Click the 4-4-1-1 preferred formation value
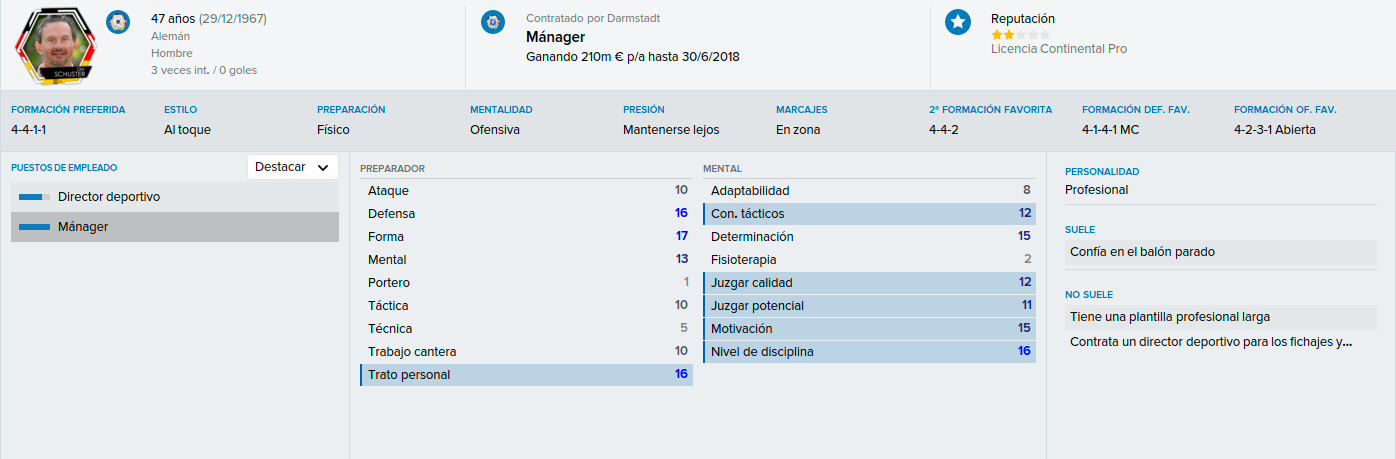 [29, 130]
